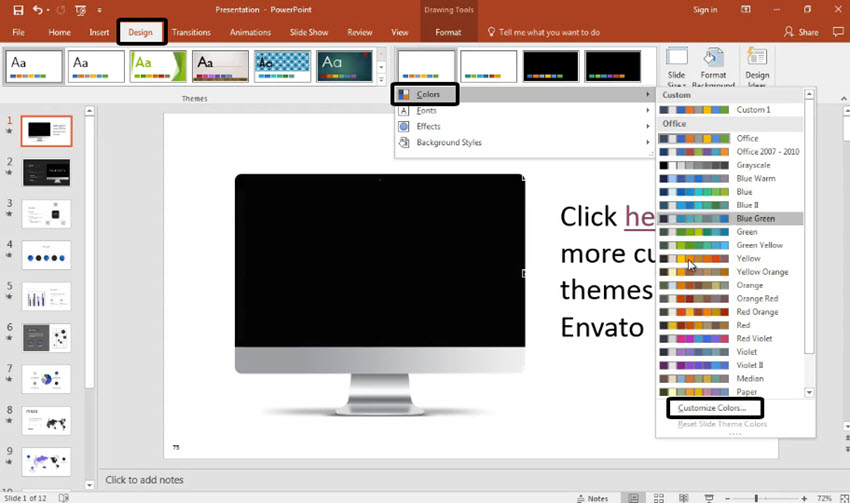Open Background Styles submenu entry
850x503 pixels.
pos(524,142)
